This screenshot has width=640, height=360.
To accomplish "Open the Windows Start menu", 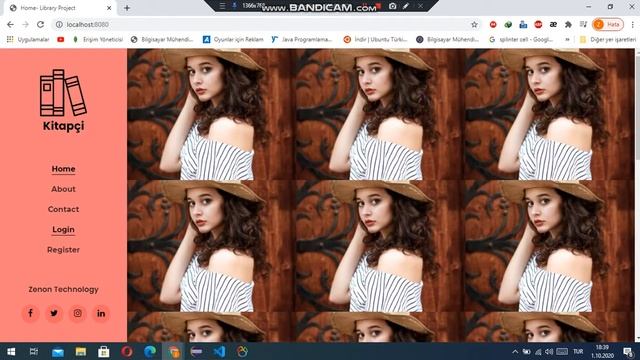I will click(11, 351).
